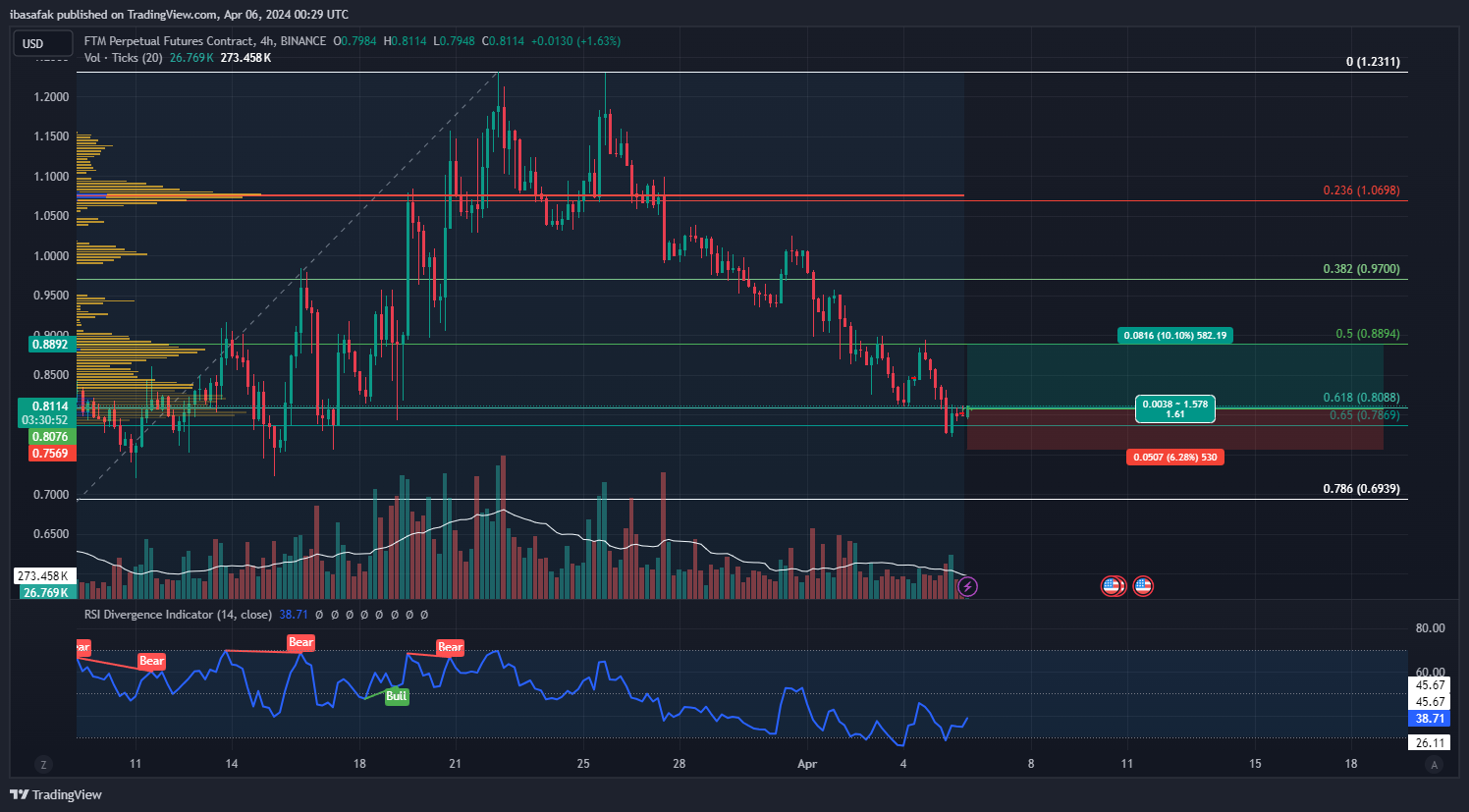Click the purple lightning bolt icon
Image resolution: width=1469 pixels, height=812 pixels.
click(967, 586)
